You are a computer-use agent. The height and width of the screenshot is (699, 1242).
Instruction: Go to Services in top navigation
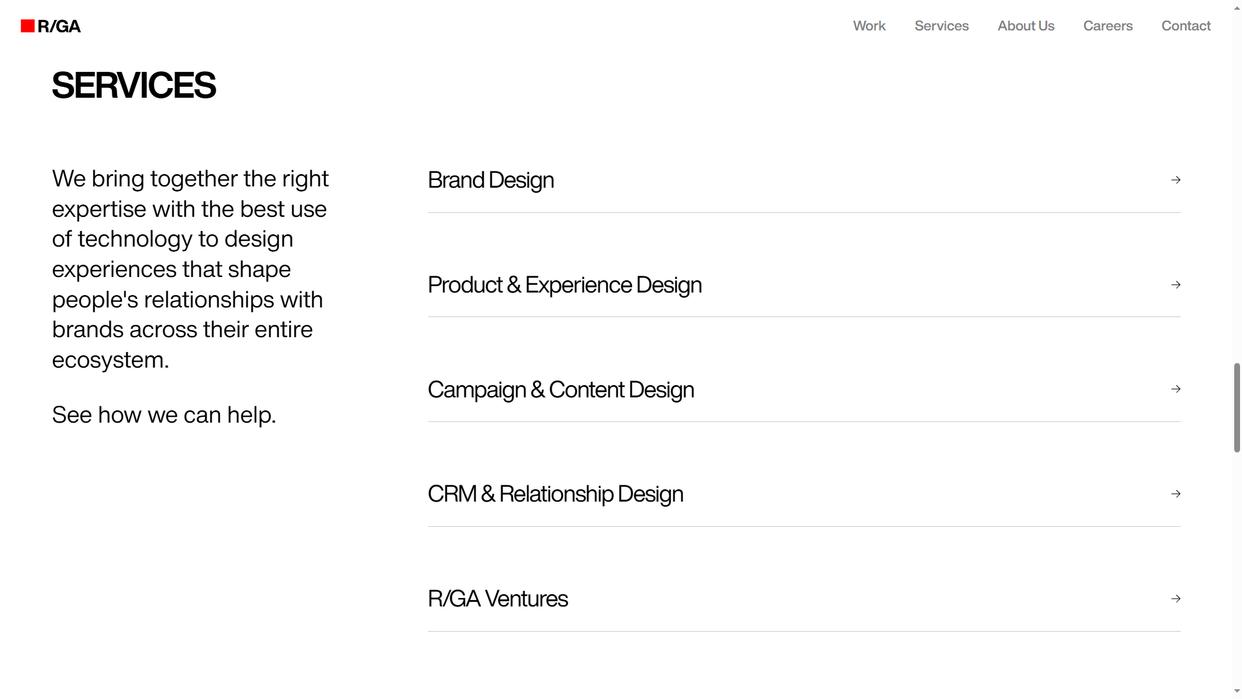(941, 26)
